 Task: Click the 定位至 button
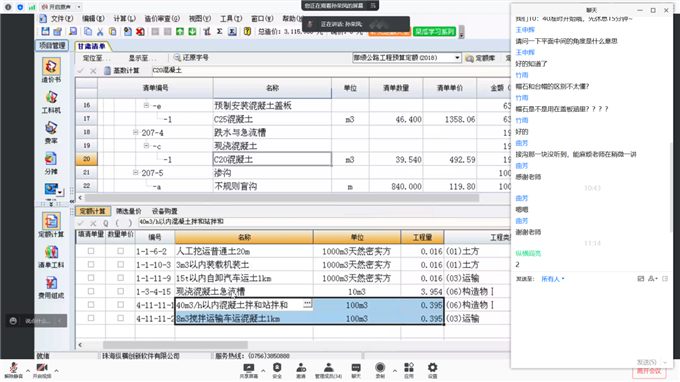(96, 58)
